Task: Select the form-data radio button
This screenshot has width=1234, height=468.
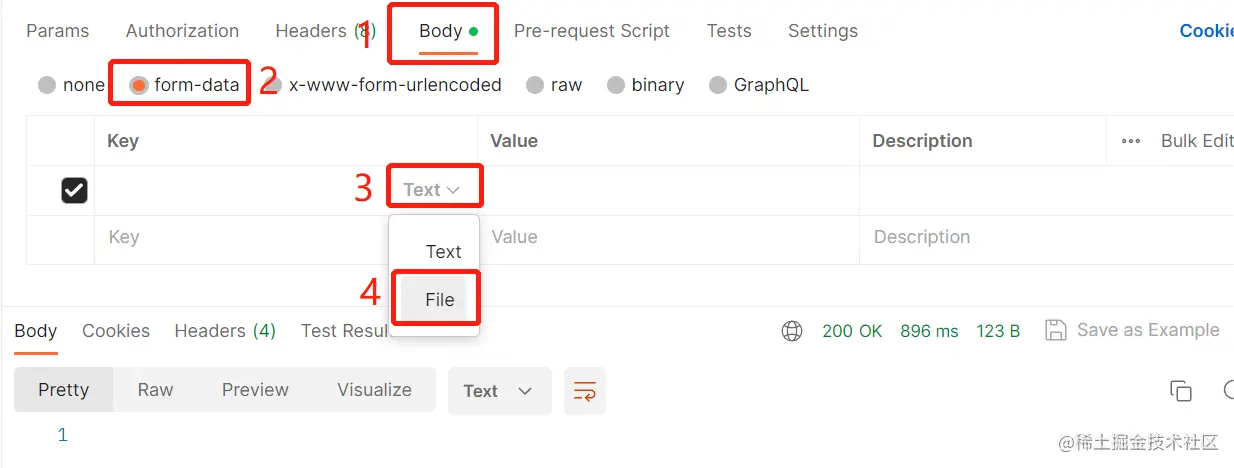Action: 139,85
